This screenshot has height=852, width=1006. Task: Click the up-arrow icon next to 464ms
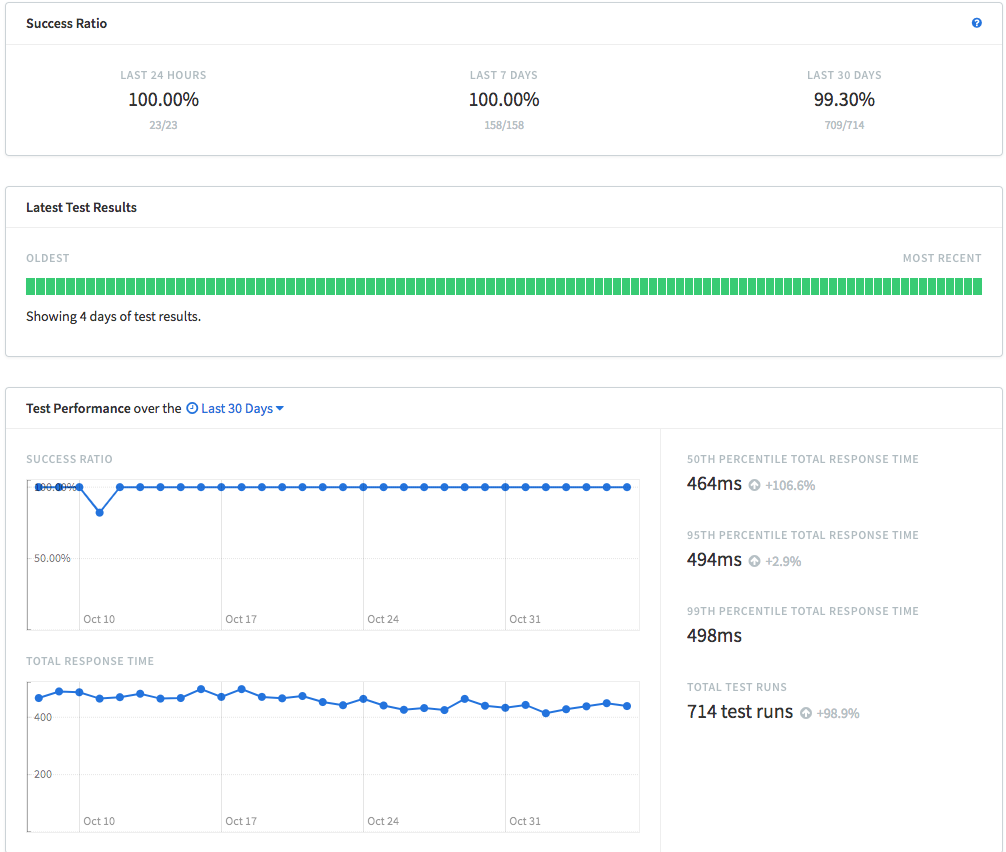click(754, 485)
